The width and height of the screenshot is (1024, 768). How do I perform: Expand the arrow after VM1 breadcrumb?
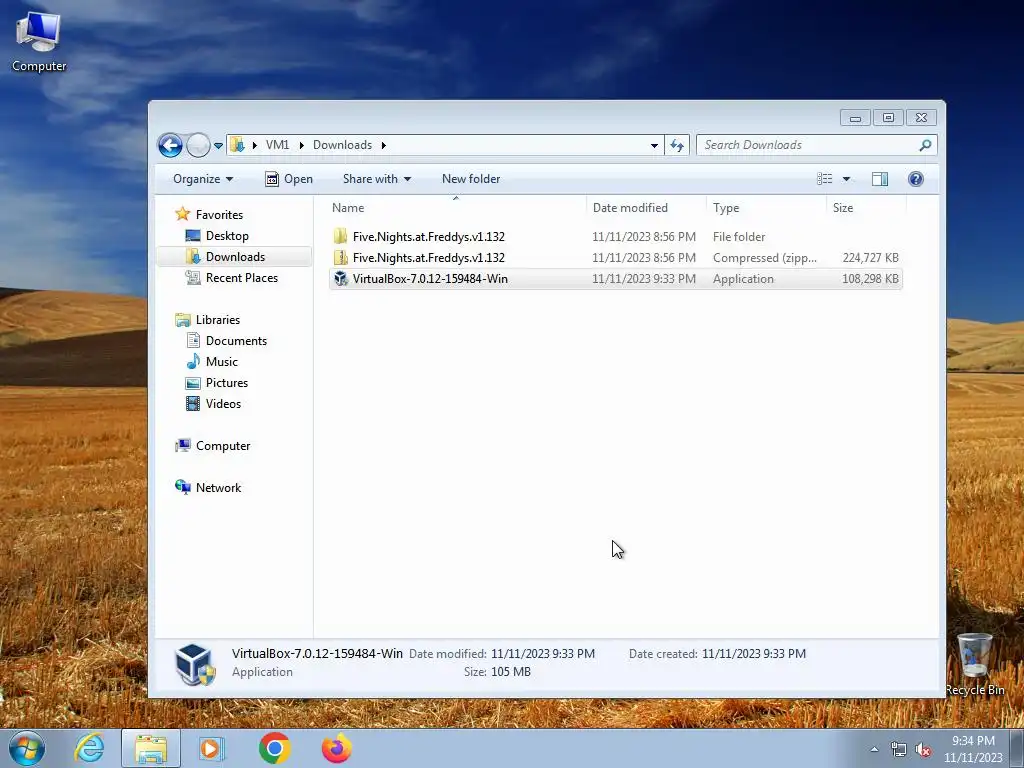coord(301,145)
